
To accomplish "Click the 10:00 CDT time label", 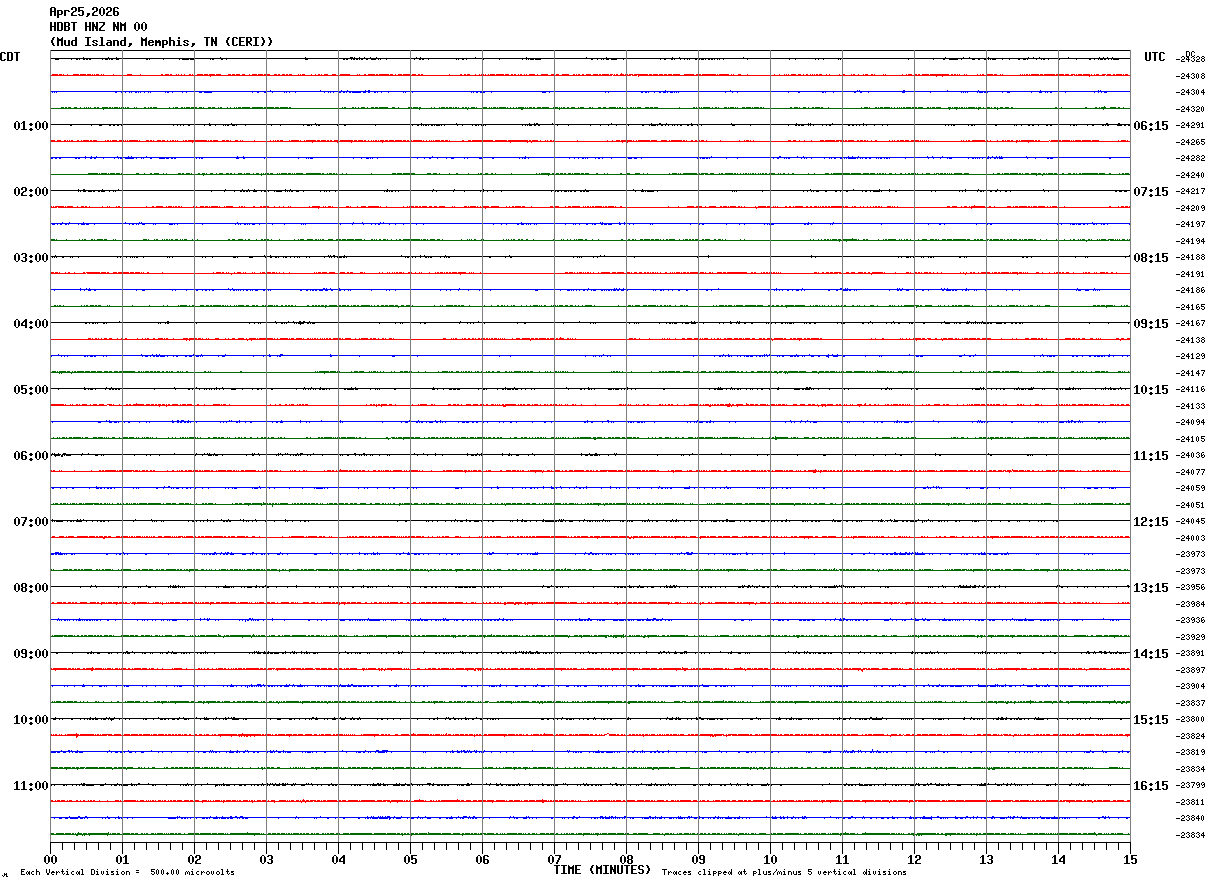I will 31,720.
